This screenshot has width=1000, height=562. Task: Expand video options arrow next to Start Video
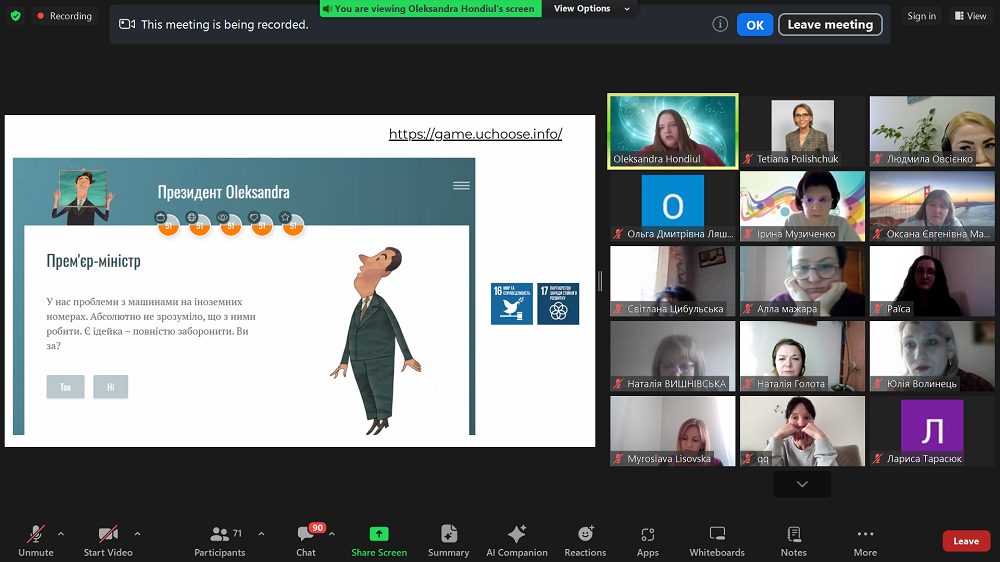137,533
